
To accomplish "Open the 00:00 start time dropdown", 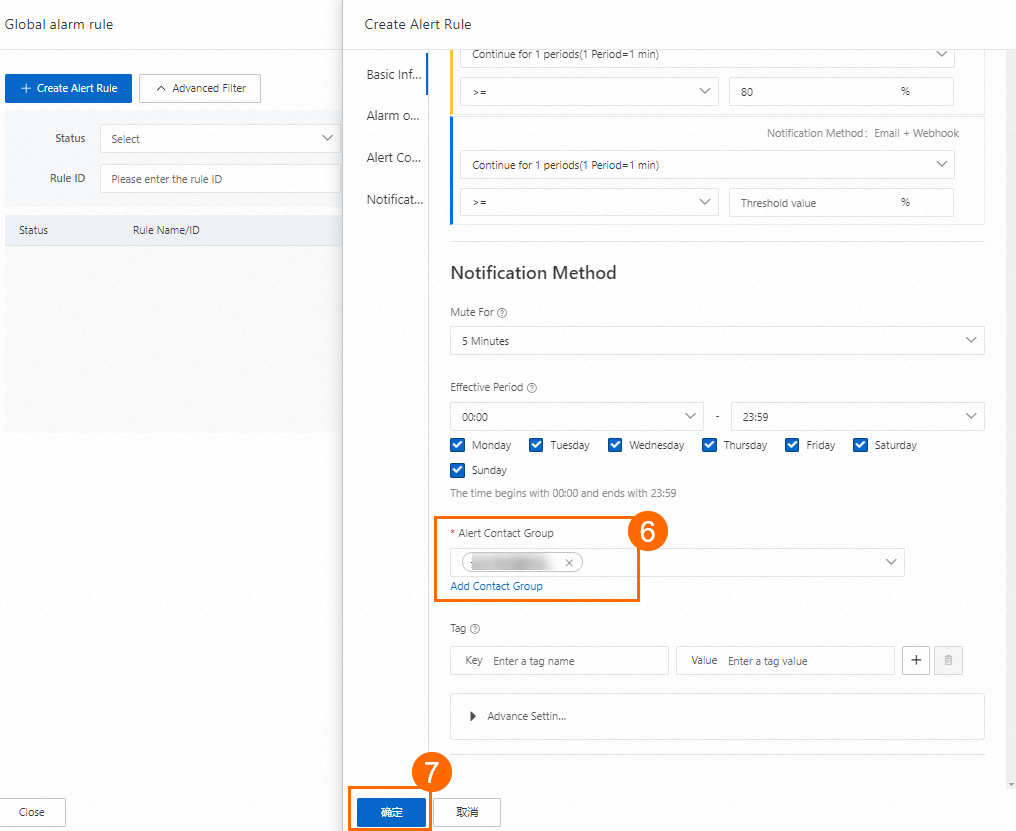I will tap(577, 417).
